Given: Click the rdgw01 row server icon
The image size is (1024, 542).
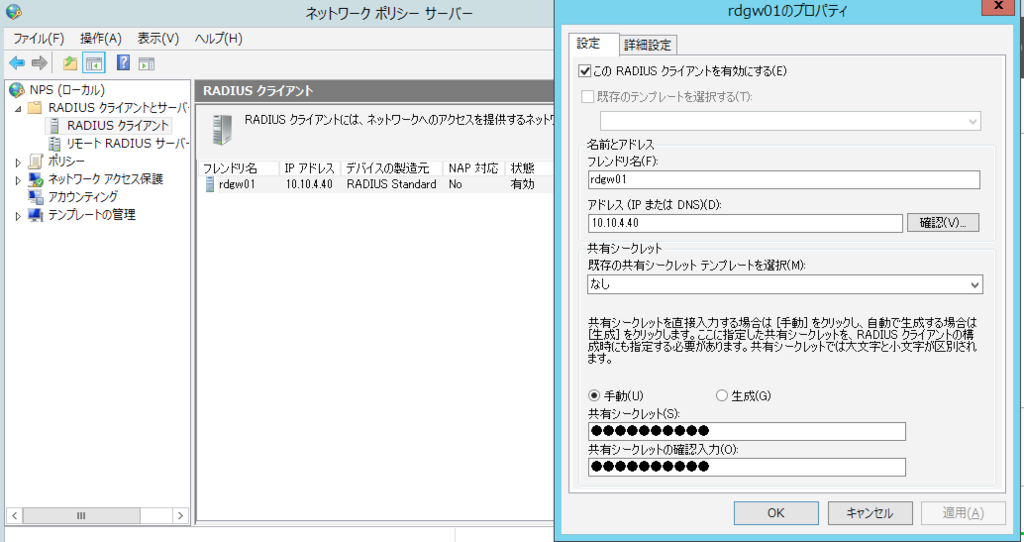Looking at the screenshot, I should click(x=210, y=185).
